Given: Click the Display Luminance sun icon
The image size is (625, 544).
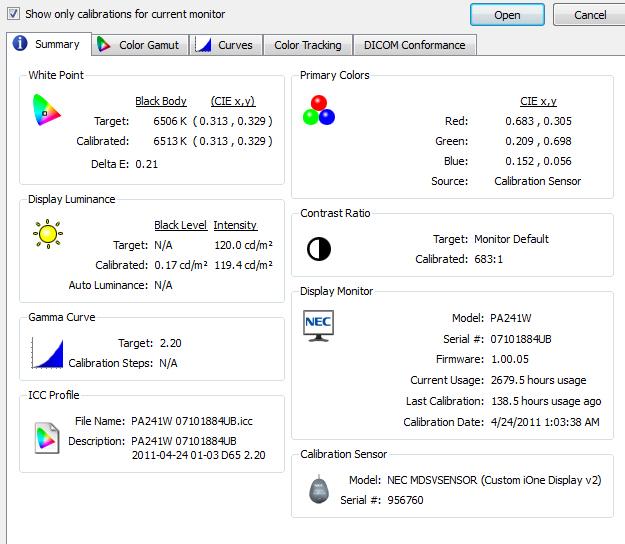Looking at the screenshot, I should pos(48,234).
